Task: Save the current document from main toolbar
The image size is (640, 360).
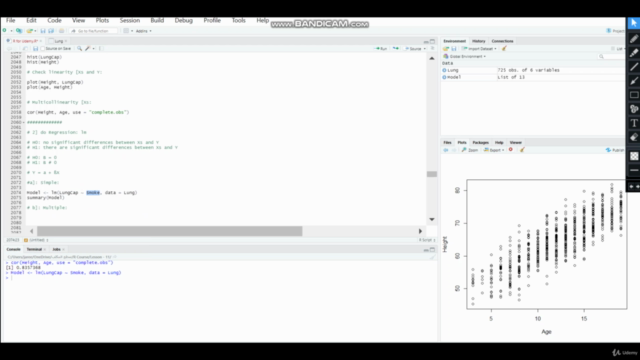Action: pos(43,31)
